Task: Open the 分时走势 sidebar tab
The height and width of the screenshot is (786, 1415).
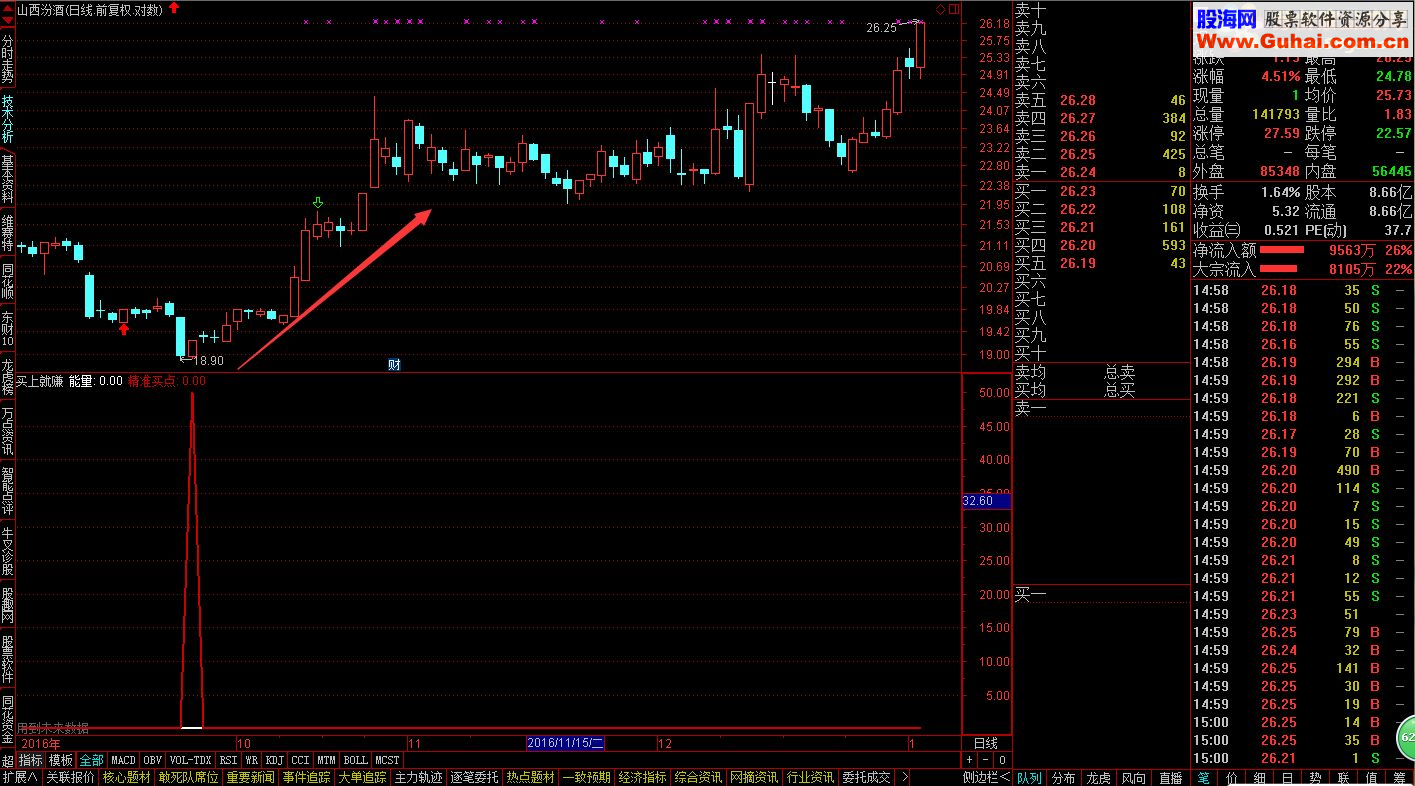Action: point(8,60)
